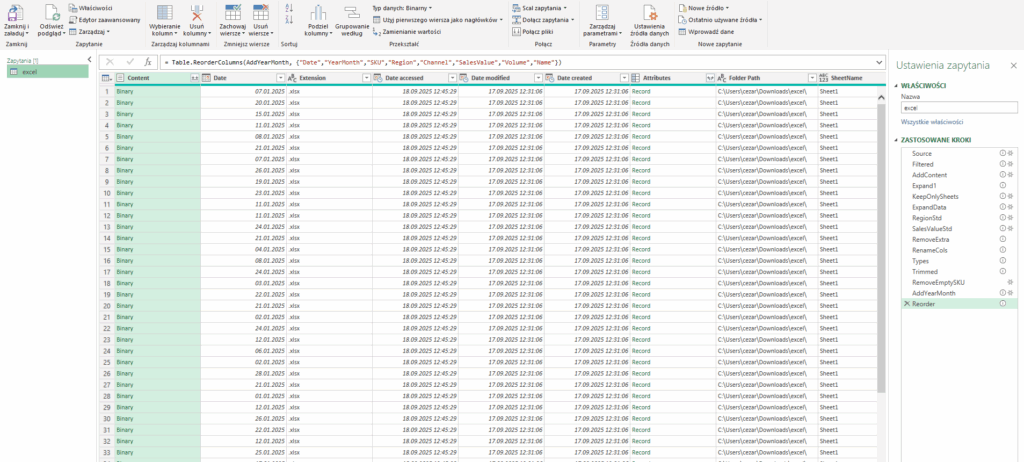
Task: Open the Date column filter dropdown
Action: (x=281, y=78)
